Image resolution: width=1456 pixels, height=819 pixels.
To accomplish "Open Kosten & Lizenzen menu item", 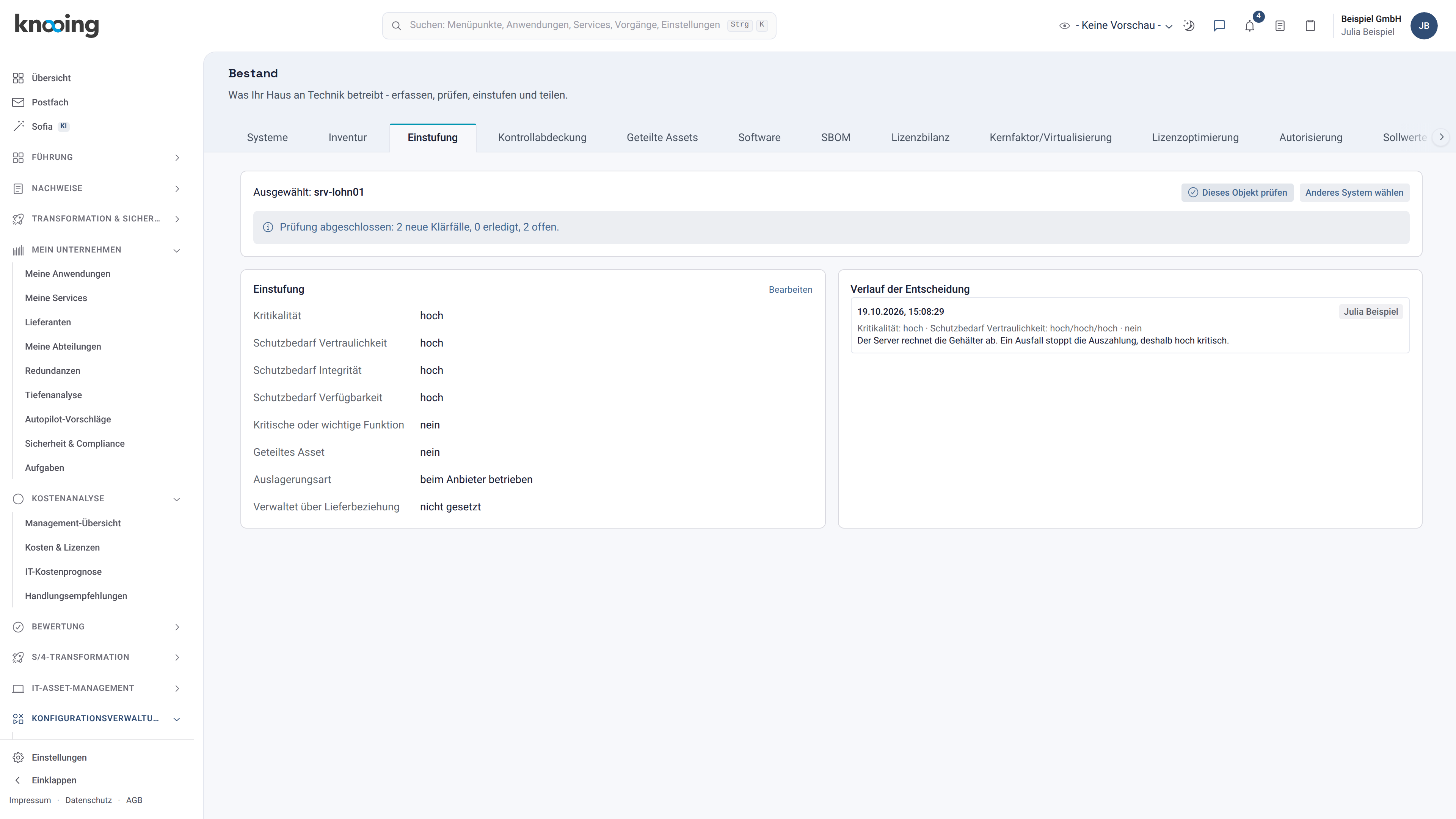I will pyautogui.click(x=62, y=548).
